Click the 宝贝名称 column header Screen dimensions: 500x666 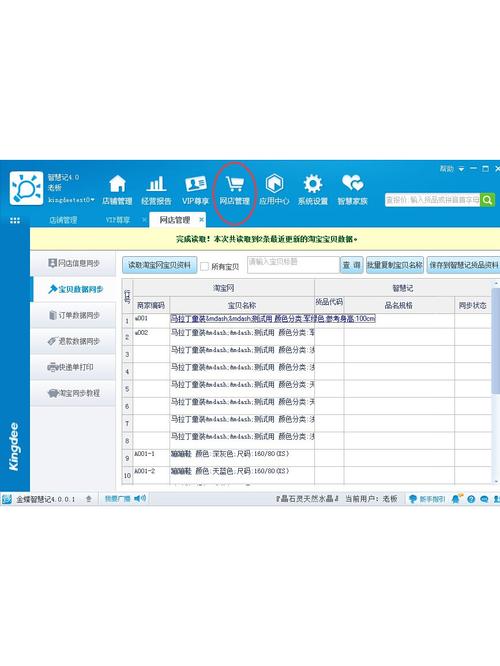click(242, 305)
